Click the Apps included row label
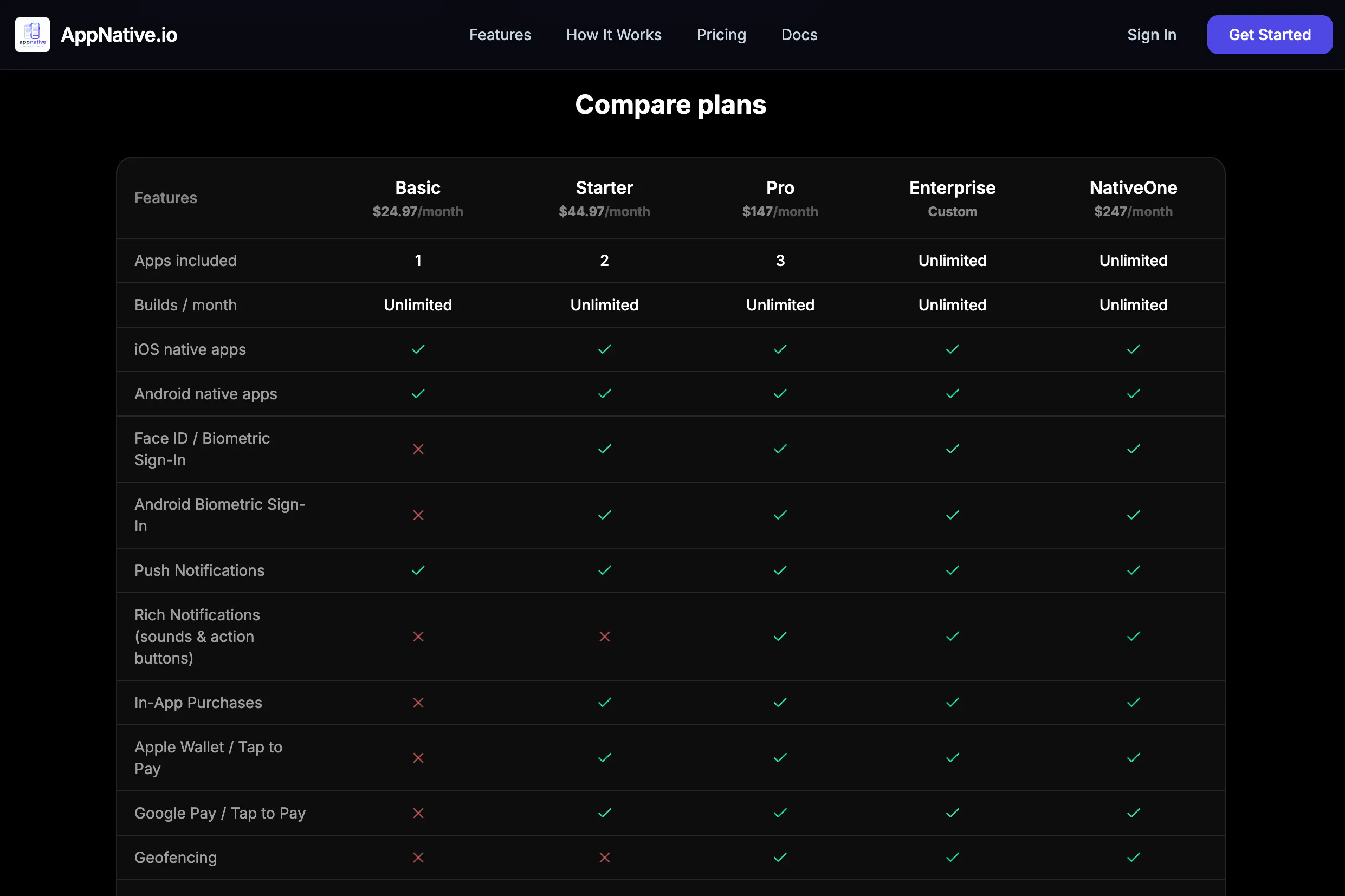 point(185,261)
